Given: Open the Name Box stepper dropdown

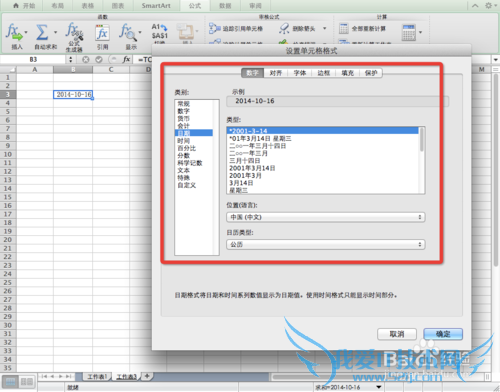Looking at the screenshot, I should point(70,59).
